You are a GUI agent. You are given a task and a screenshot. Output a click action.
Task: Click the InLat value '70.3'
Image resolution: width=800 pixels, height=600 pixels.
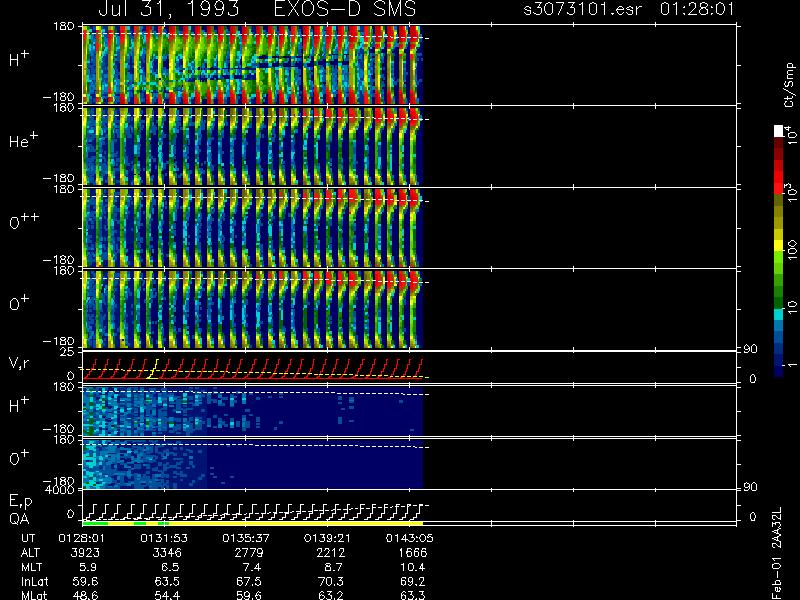point(330,581)
